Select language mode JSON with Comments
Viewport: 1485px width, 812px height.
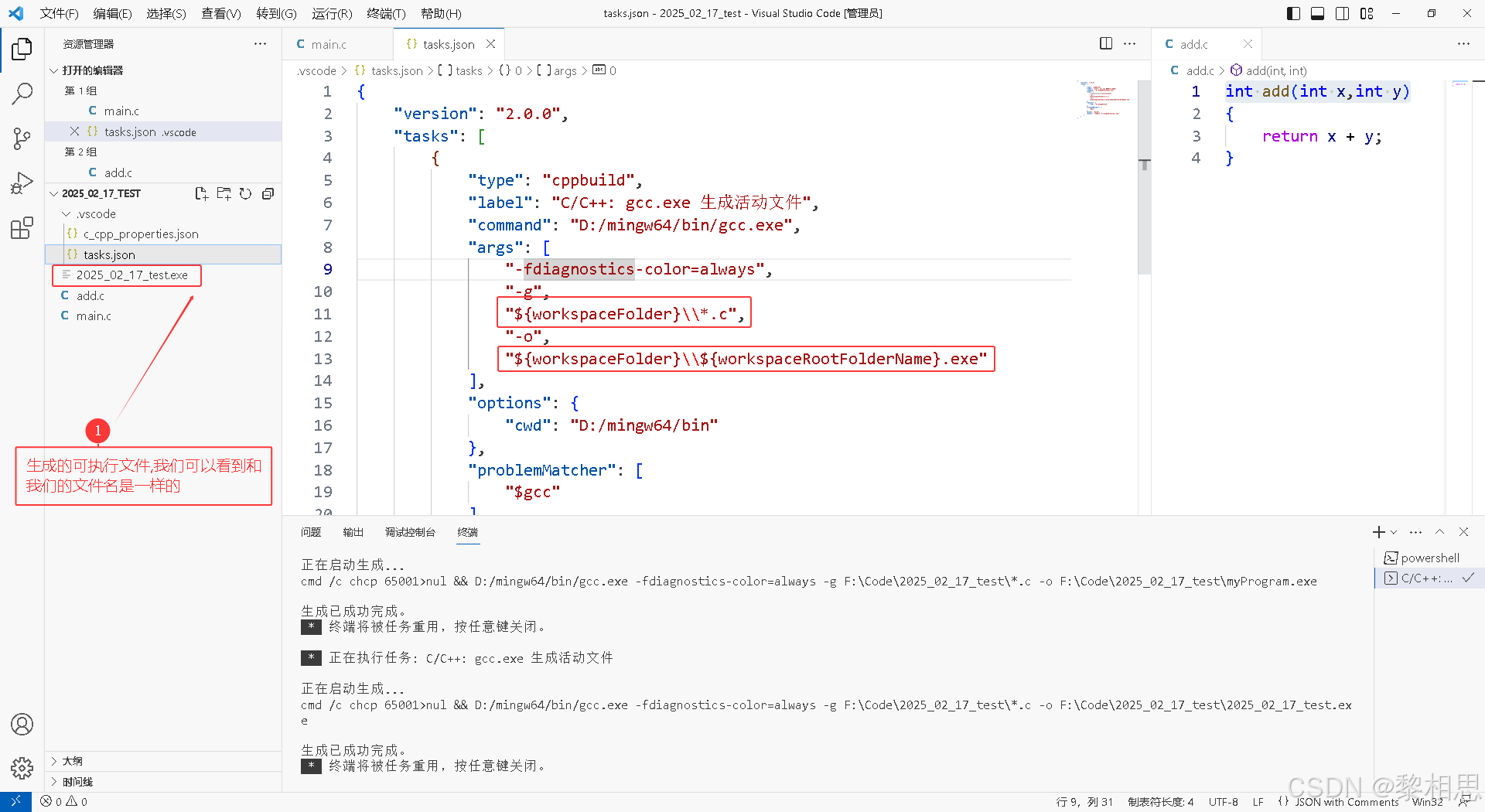pyautogui.click(x=1347, y=802)
